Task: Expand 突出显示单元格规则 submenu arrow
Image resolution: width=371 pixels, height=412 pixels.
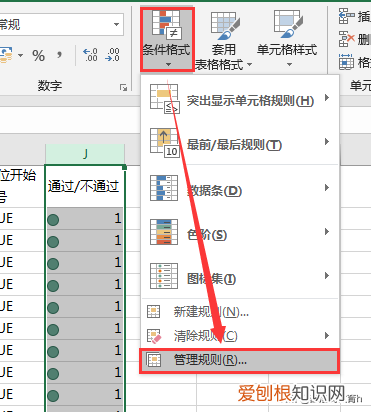Action: [x=327, y=98]
